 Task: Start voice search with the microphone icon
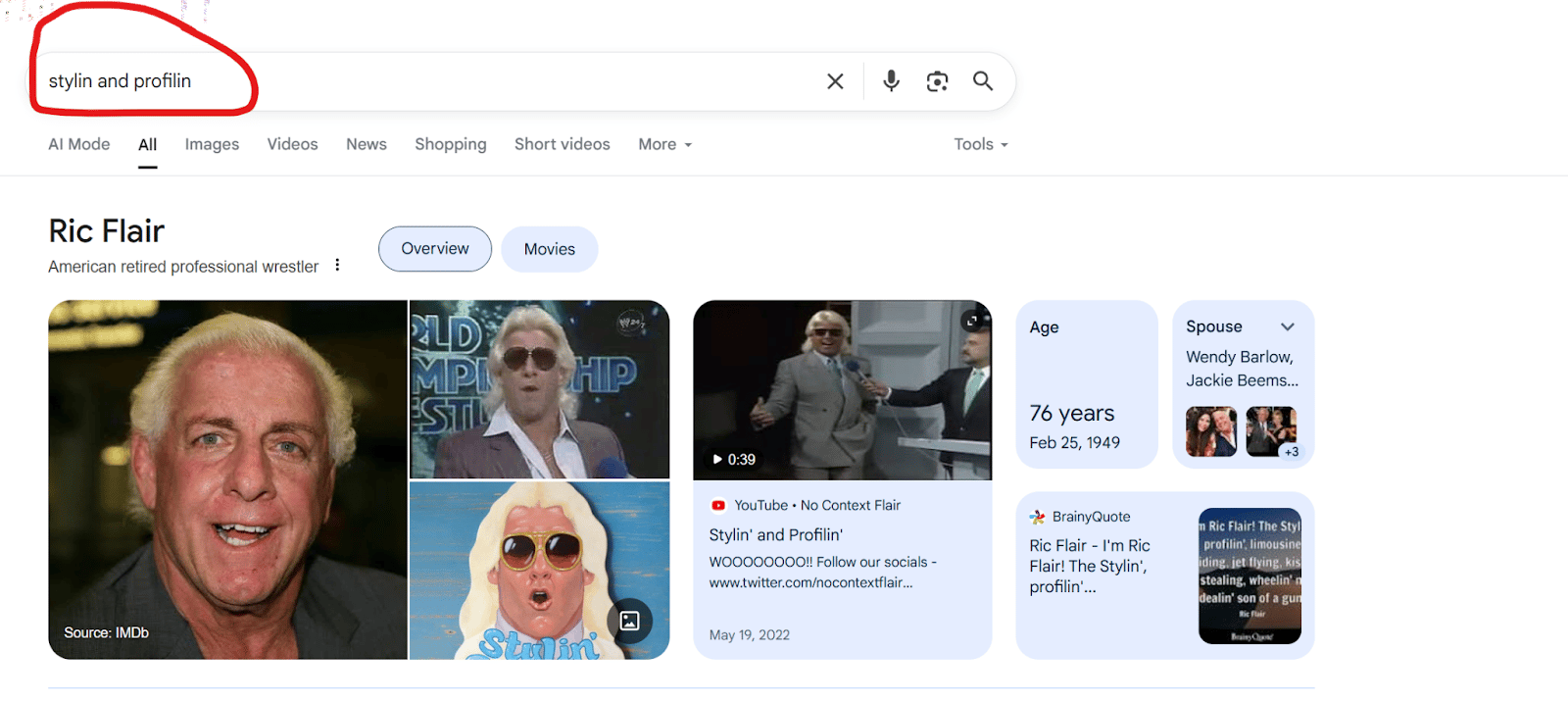click(891, 80)
